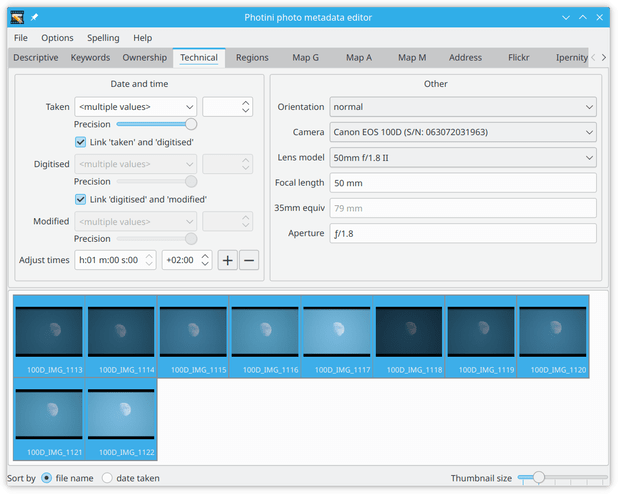
Task: Adjust the Thumbnail size slider
Action: click(x=562, y=478)
